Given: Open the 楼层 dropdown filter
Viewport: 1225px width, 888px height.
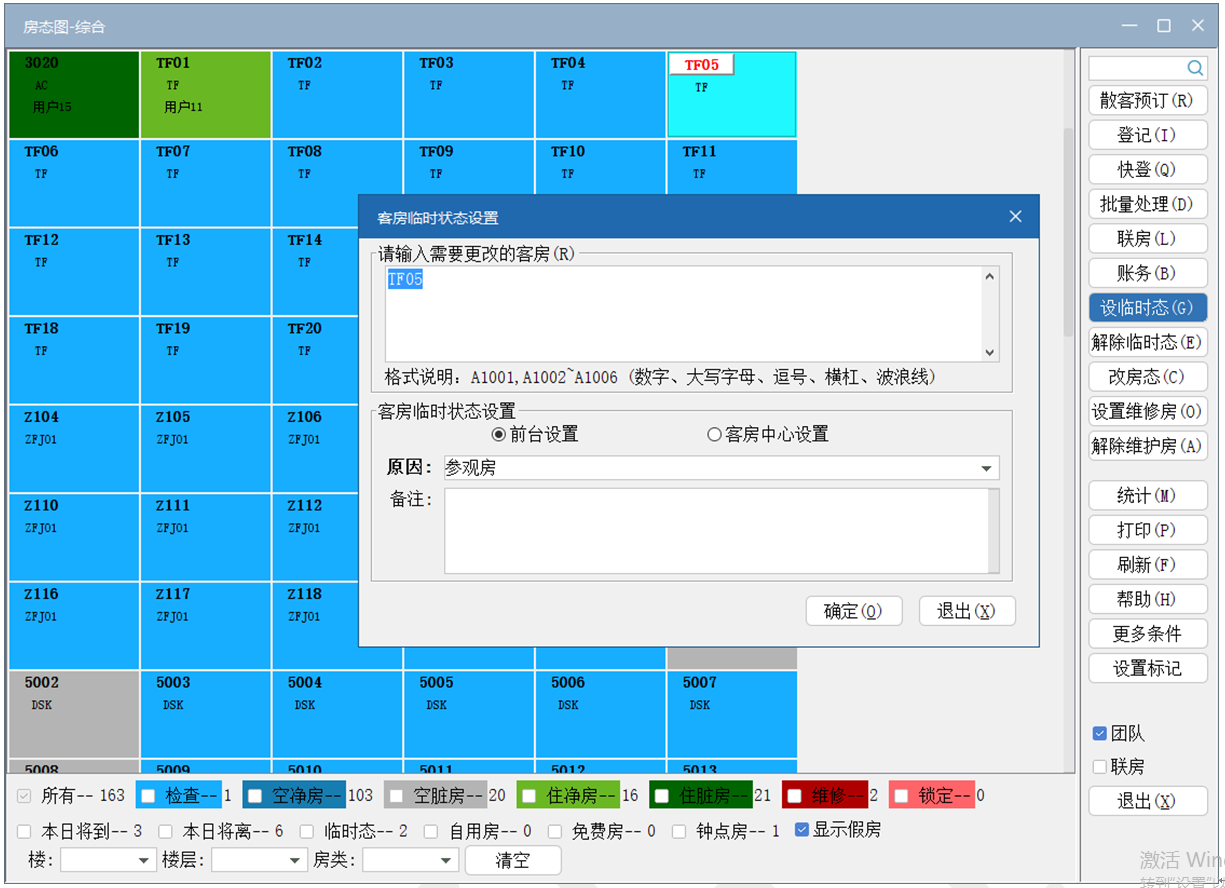Looking at the screenshot, I should 295,860.
